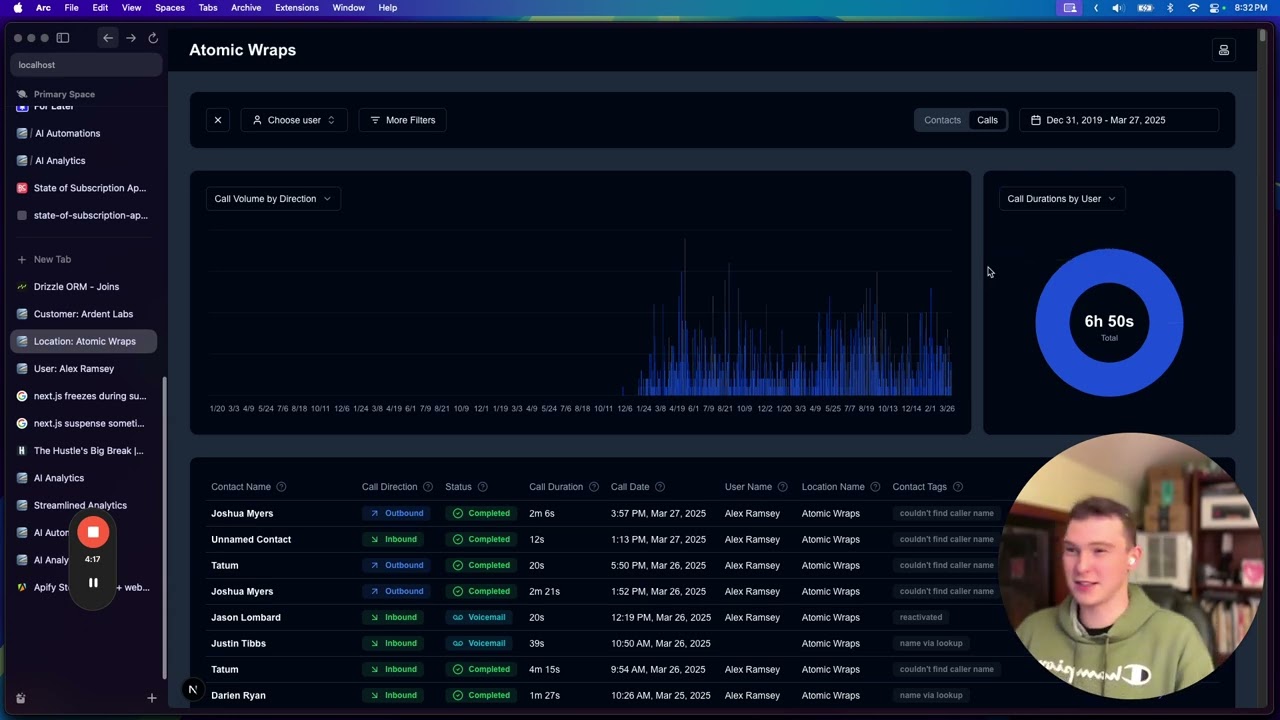Click the reactivated contact tag
Image resolution: width=1280 pixels, height=720 pixels.
click(x=921, y=617)
